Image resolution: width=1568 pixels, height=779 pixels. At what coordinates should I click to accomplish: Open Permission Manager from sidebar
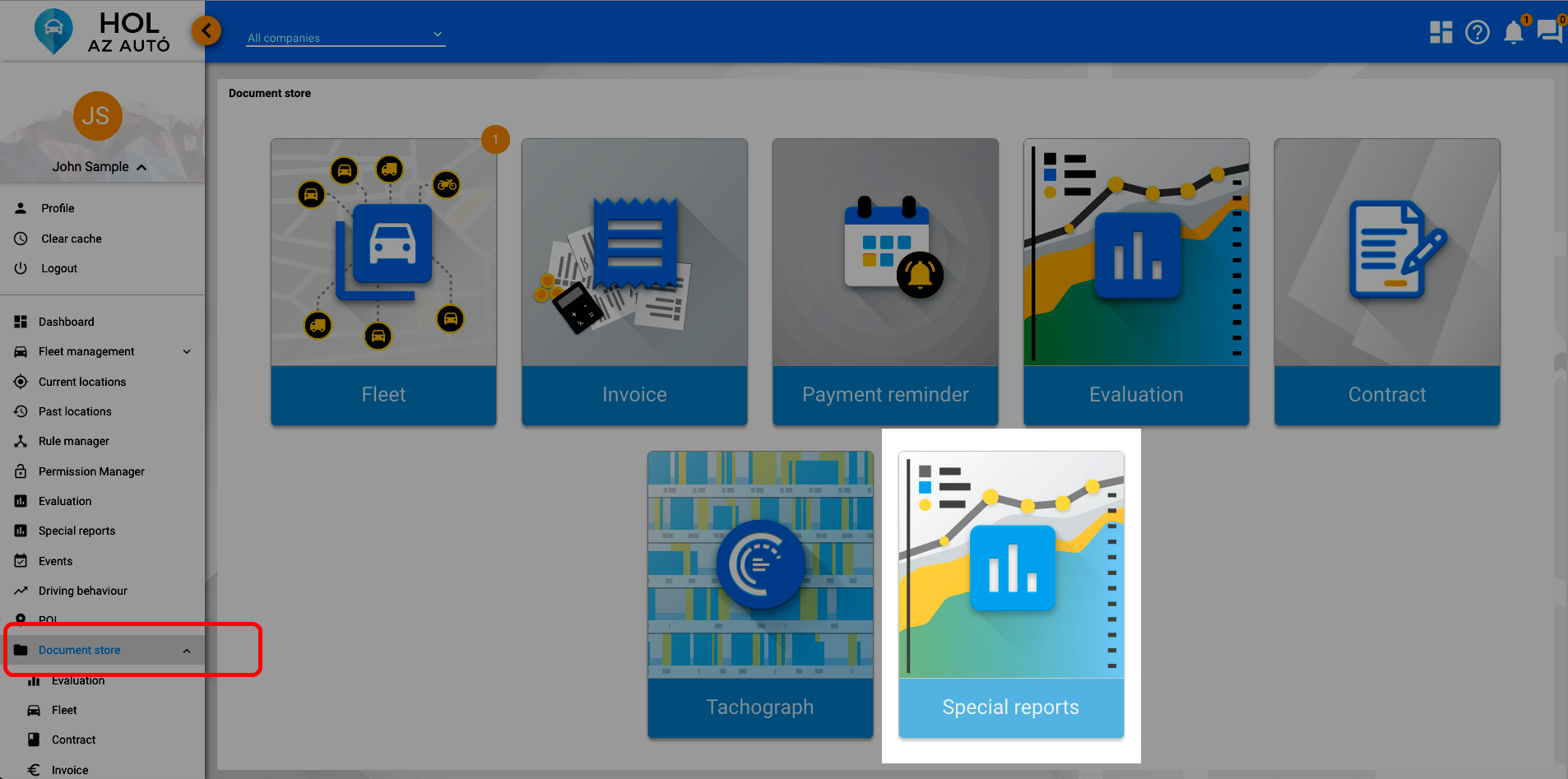(90, 471)
